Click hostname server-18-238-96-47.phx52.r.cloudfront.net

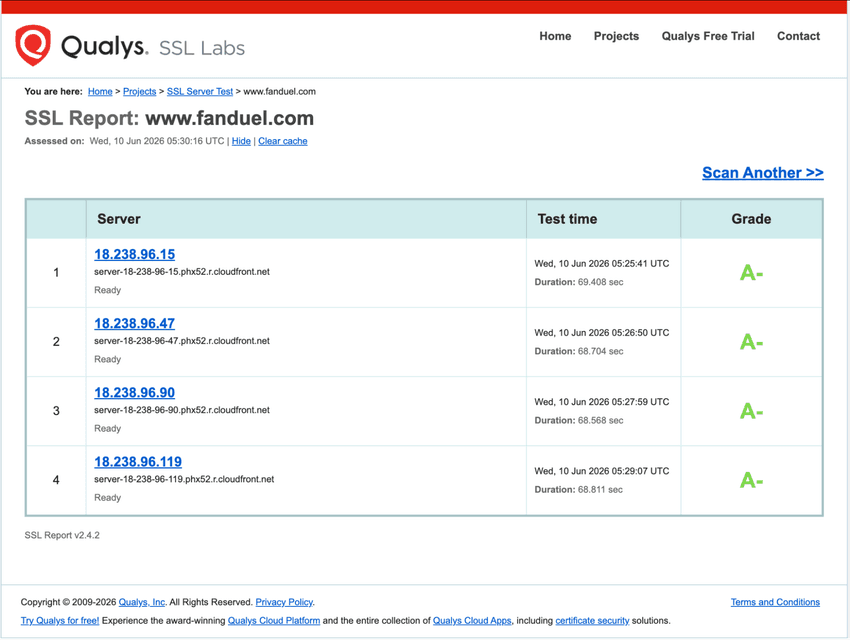(x=182, y=341)
